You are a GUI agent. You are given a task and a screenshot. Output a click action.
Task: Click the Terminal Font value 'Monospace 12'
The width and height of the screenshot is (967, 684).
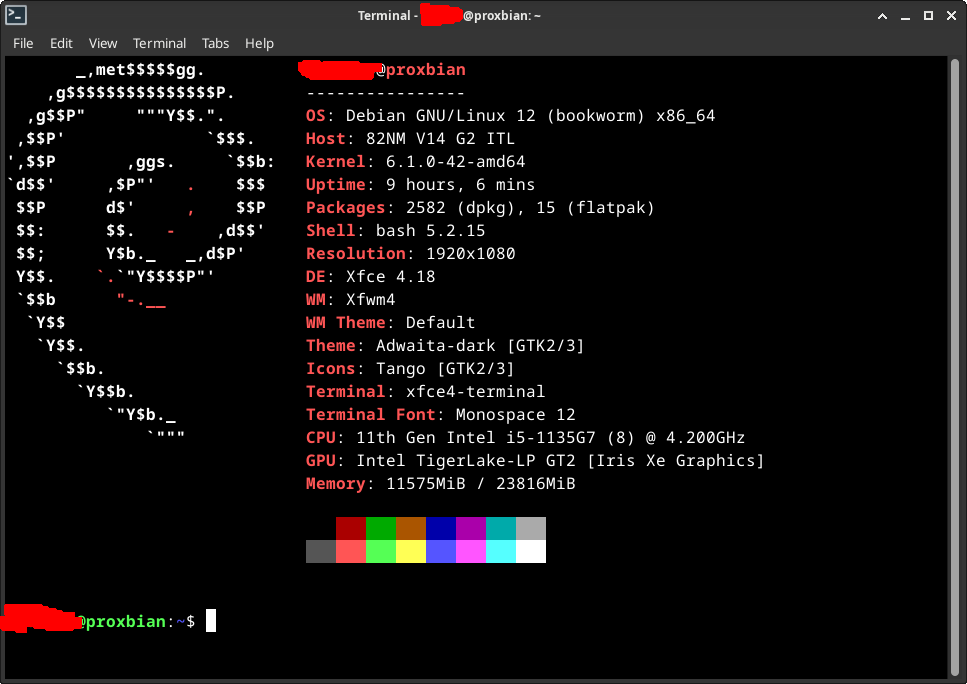pyautogui.click(x=516, y=414)
